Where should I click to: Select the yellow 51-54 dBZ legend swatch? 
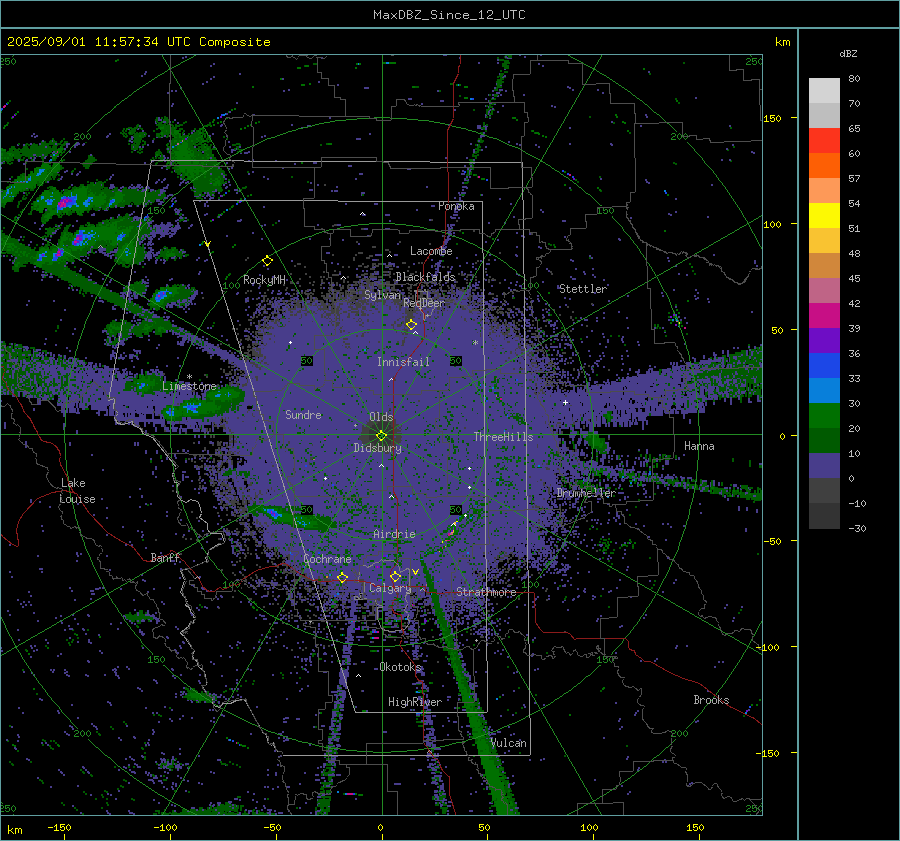824,216
